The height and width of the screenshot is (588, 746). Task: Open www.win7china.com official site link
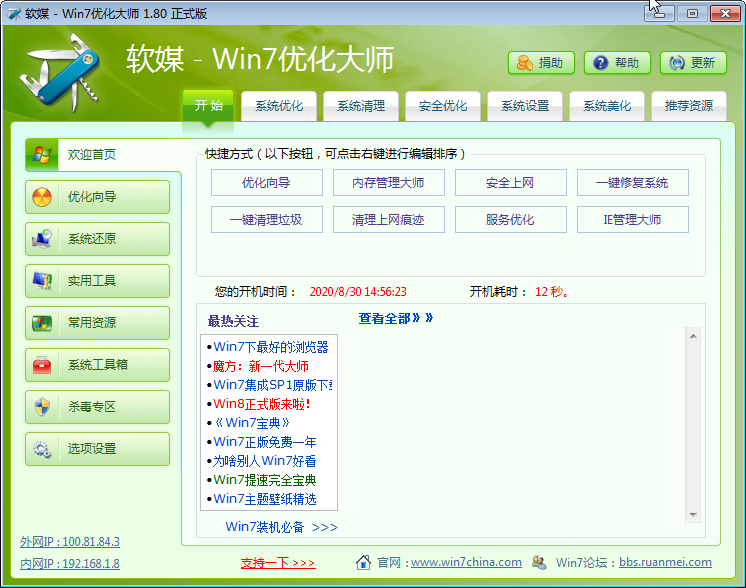pyautogui.click(x=466, y=562)
